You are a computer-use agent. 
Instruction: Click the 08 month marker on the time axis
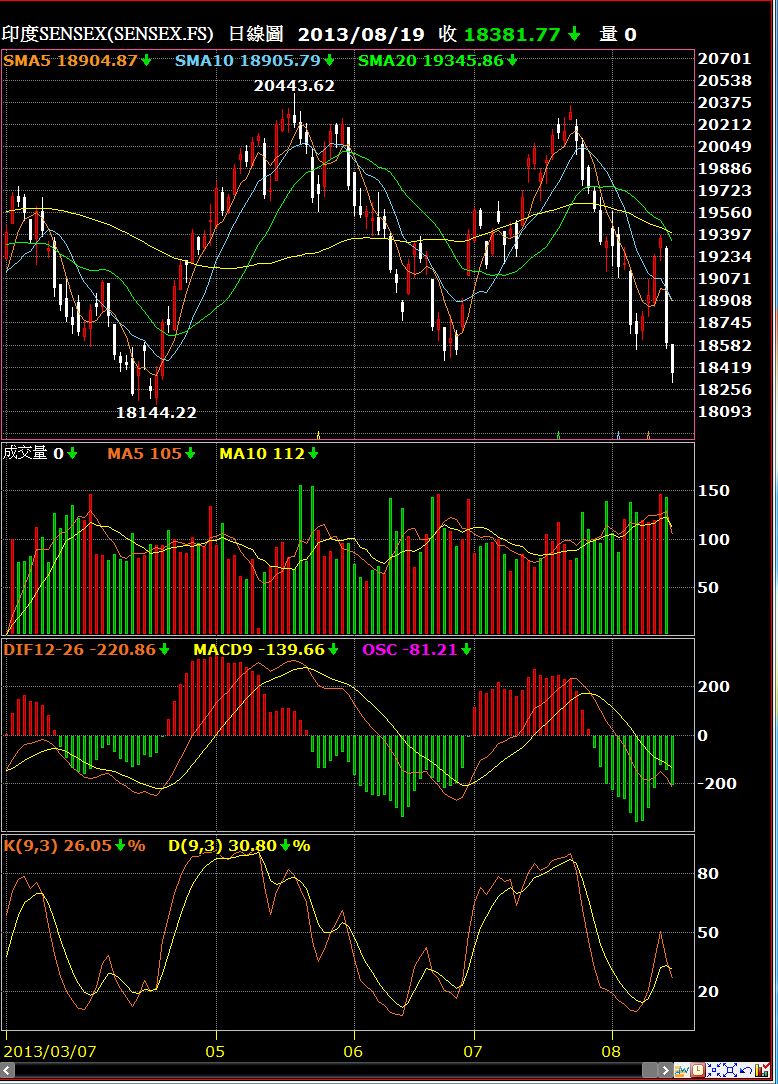pos(611,1052)
